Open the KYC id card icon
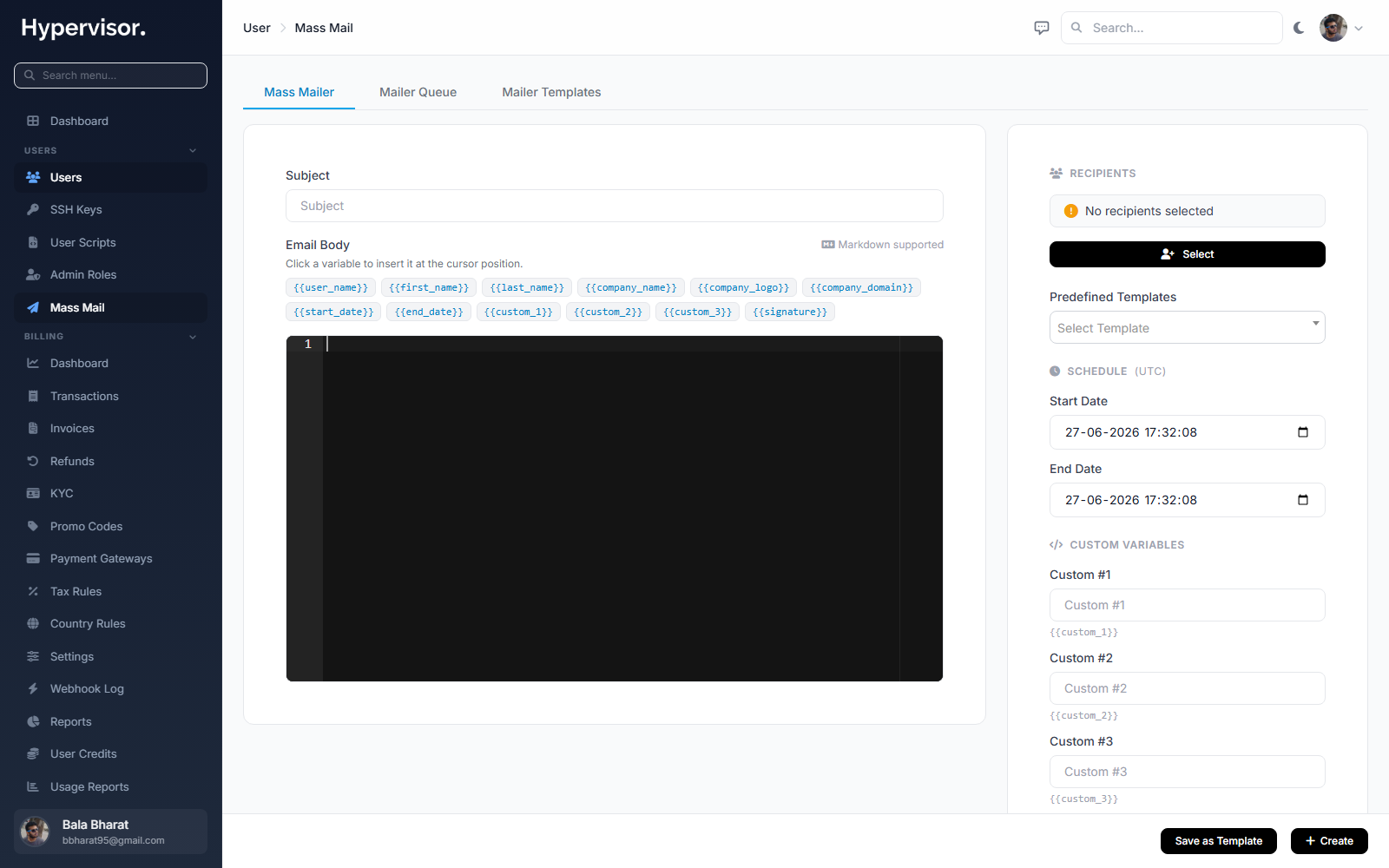Screen dimensions: 1389x868 coord(33,493)
